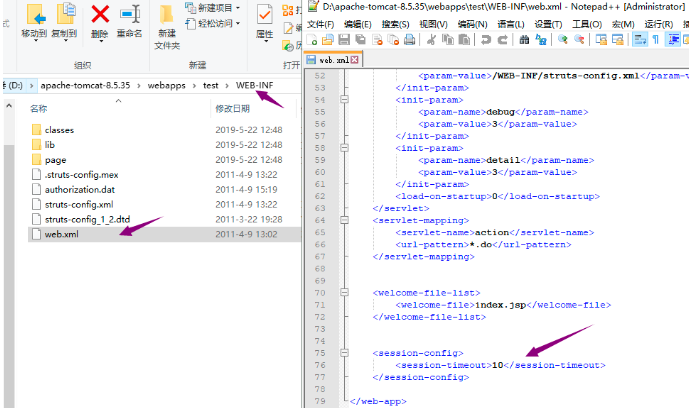Create a new document in Notepad++ toolbar
689x408 pixels.
(312, 40)
